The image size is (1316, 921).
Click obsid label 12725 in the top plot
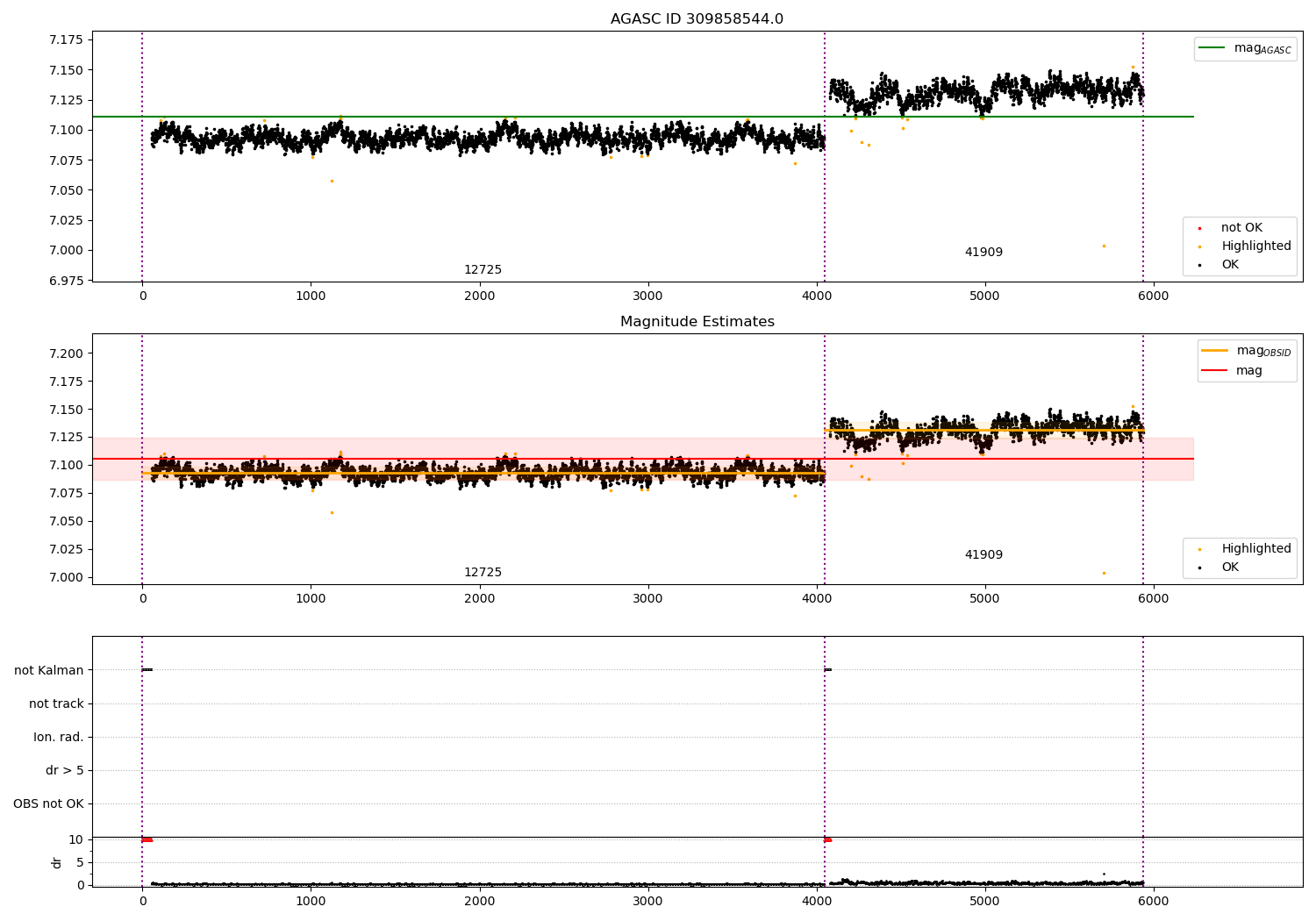click(x=483, y=270)
